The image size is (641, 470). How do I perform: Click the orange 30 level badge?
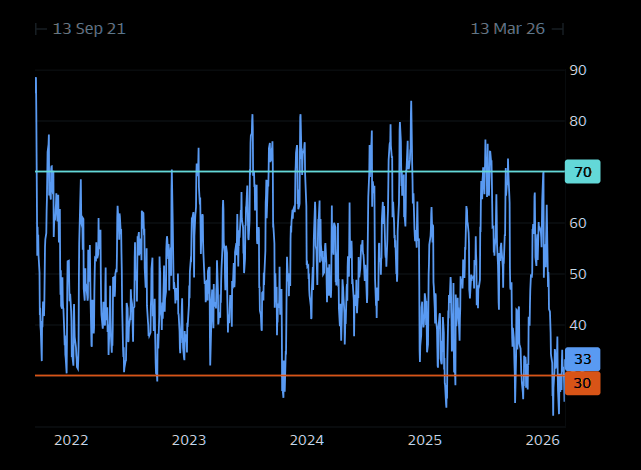[582, 383]
